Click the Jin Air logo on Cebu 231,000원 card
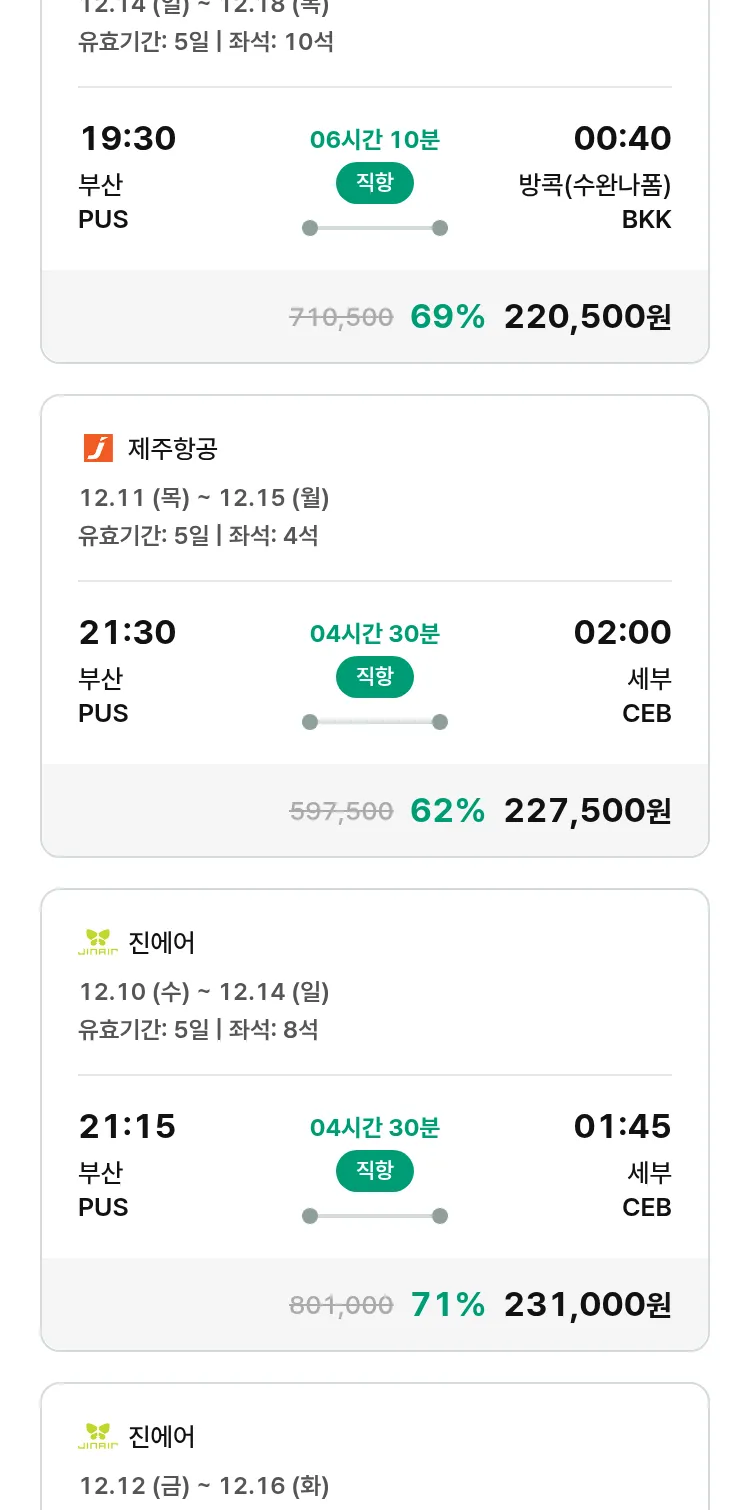Screen dimensions: 750x1510 pos(98,942)
